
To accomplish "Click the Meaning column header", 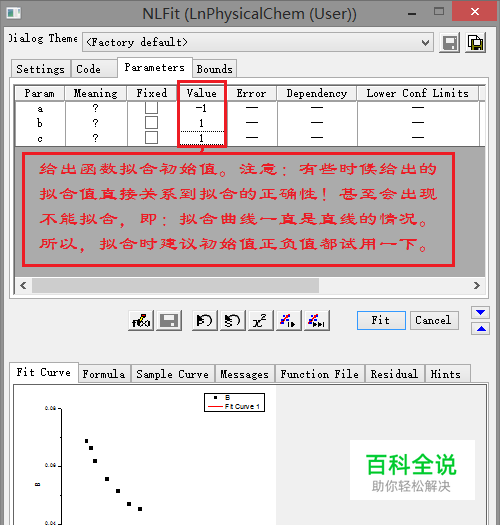I will coord(96,93).
